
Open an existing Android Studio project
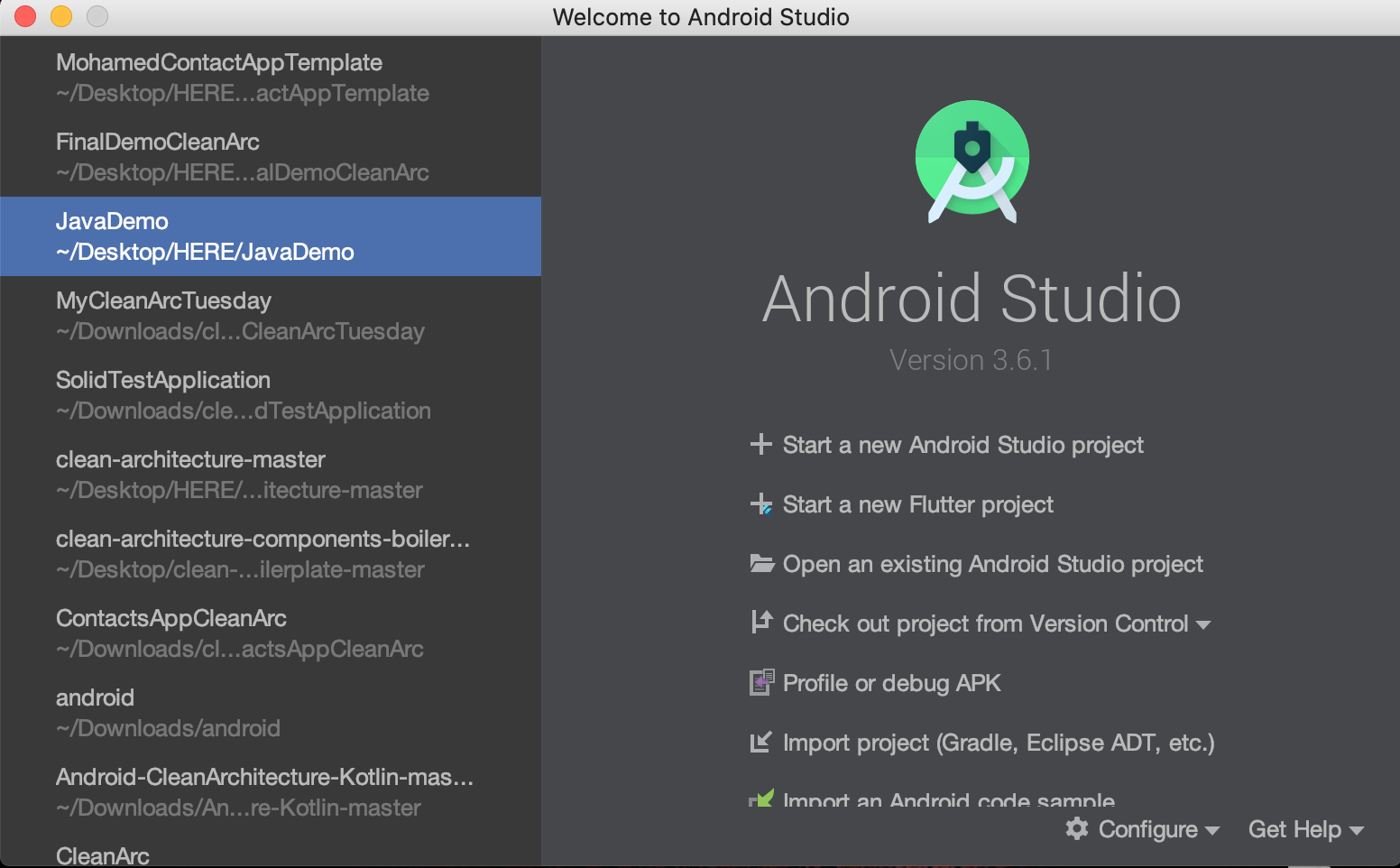[992, 564]
